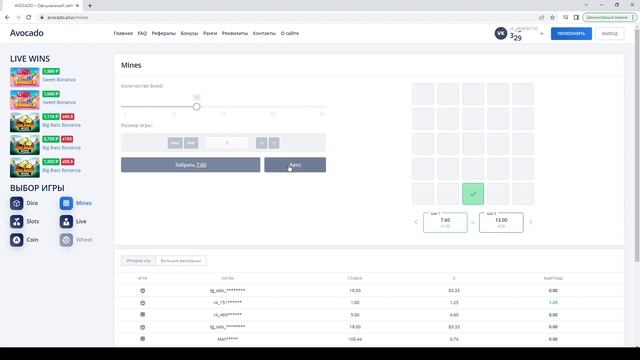
Task: Click the VK profile avatar
Action: tap(501, 33)
